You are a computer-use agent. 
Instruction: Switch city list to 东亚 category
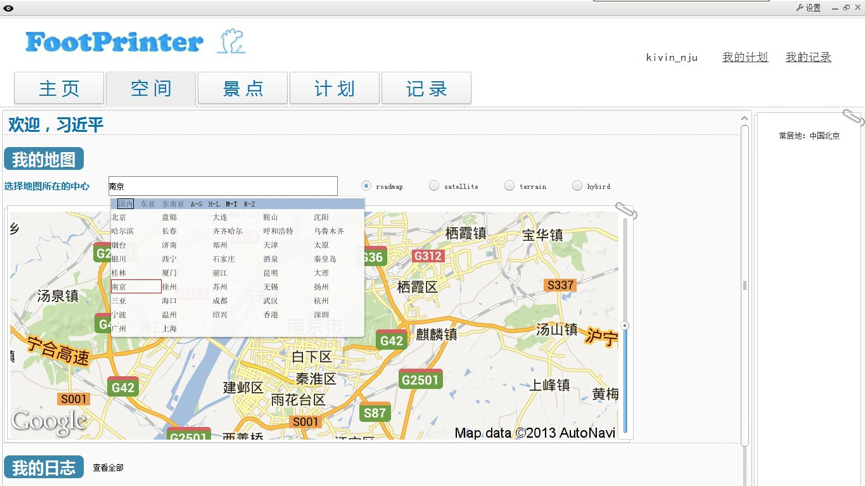(147, 204)
